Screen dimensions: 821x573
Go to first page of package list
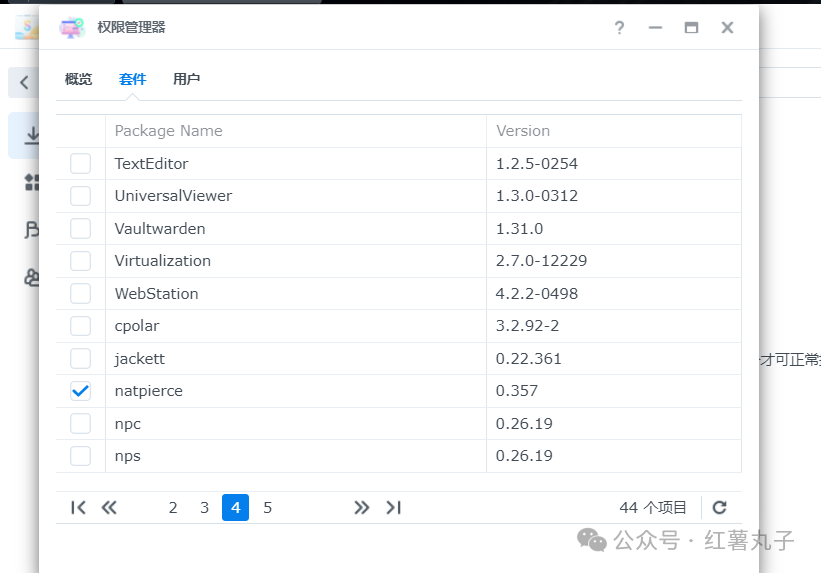click(x=78, y=508)
